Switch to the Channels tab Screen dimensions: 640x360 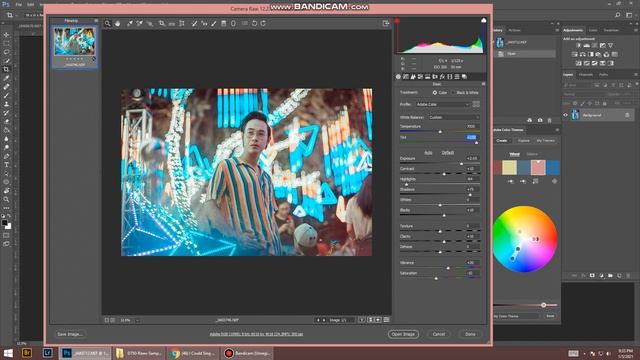586,75
